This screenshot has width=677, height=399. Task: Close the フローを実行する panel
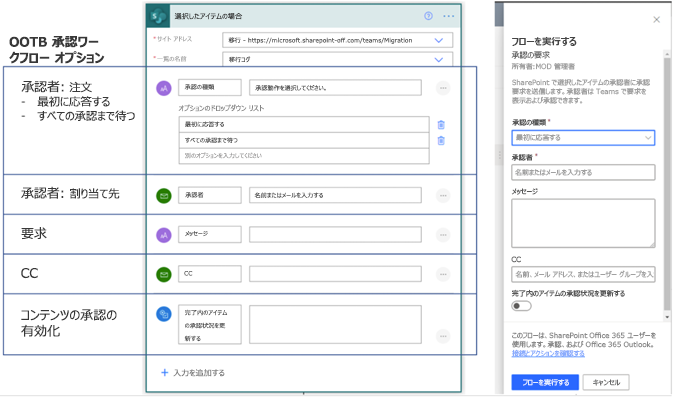656,20
